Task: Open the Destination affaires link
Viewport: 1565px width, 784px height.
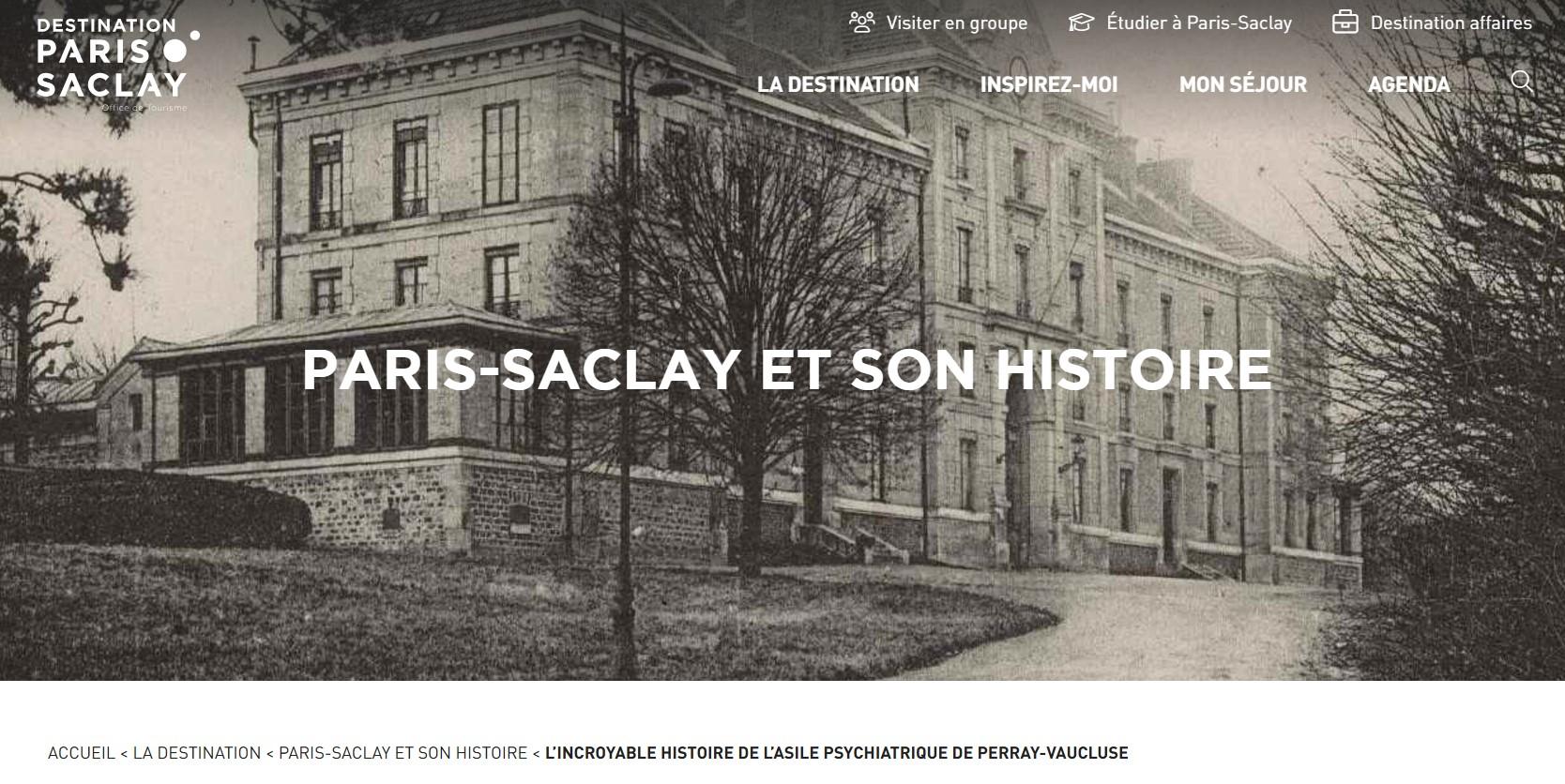Action: point(1451,23)
